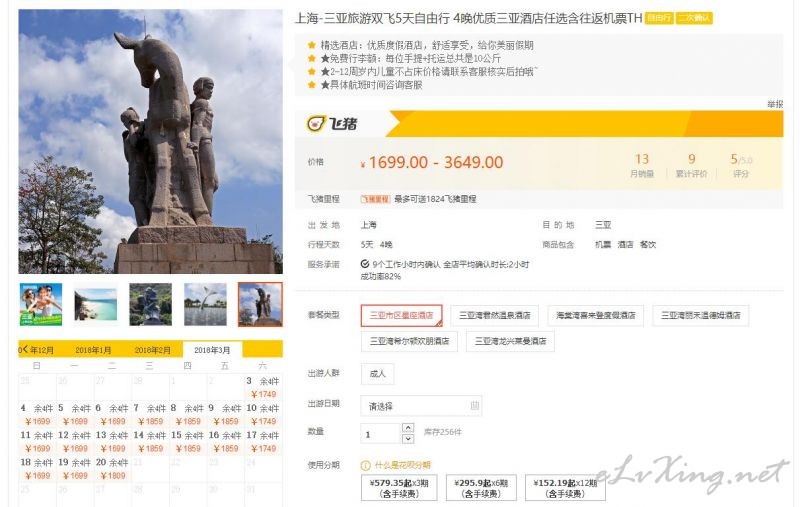
Task: Pick March 10 priced ¥1749 in calendar
Action: pyautogui.click(x=263, y=414)
